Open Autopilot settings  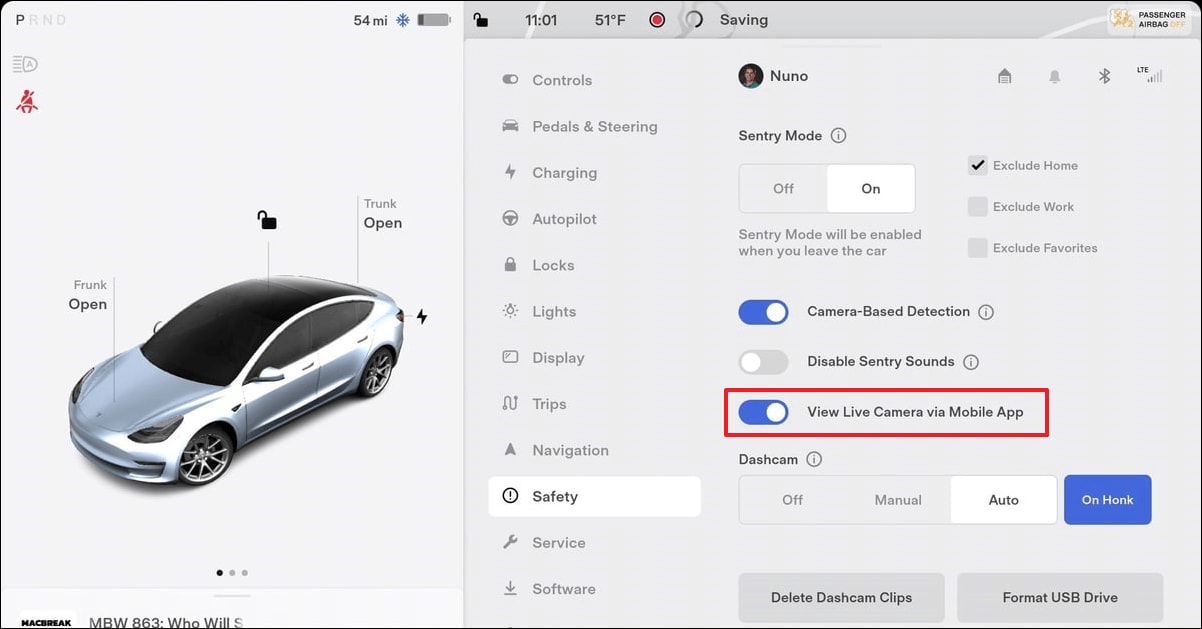tap(595, 219)
